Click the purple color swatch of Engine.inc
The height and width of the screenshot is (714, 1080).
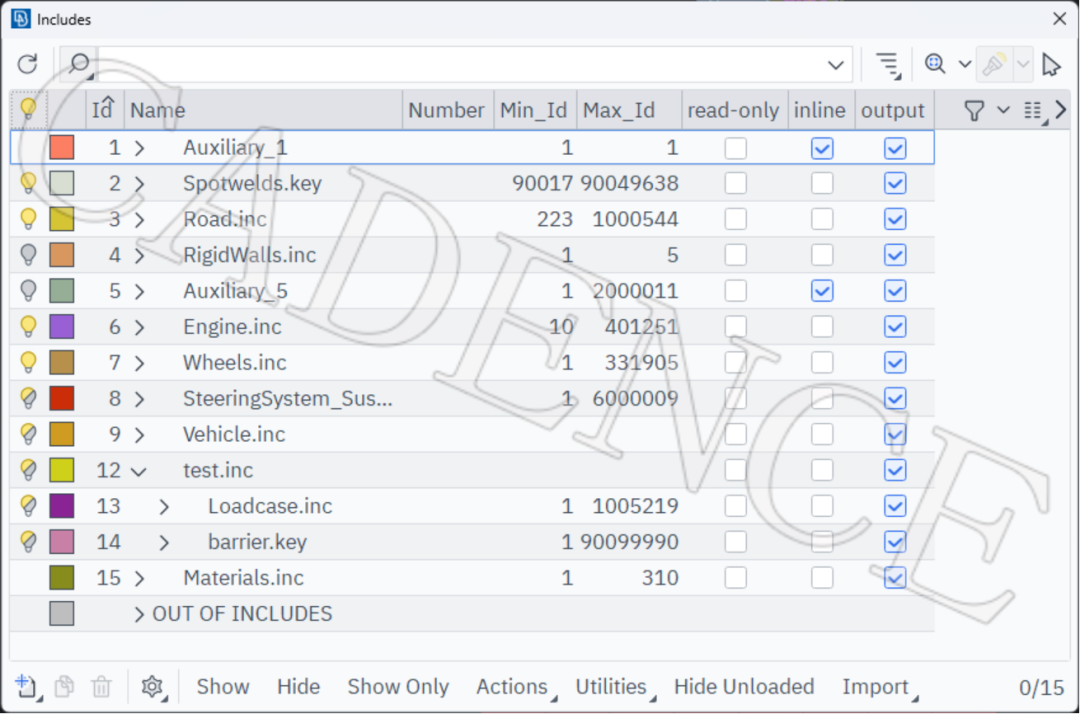[x=62, y=326]
